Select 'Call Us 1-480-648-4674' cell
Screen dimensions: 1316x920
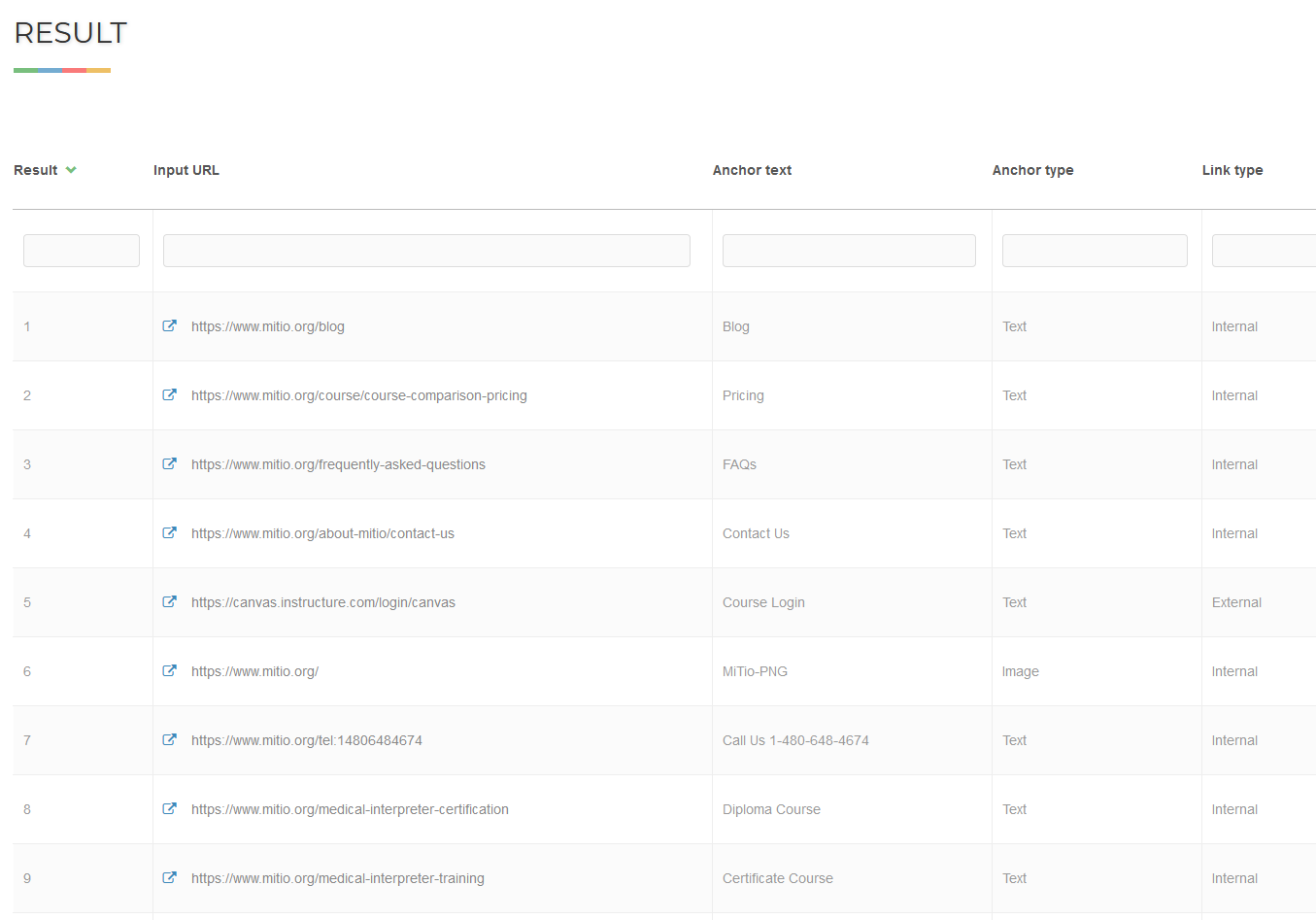795,740
